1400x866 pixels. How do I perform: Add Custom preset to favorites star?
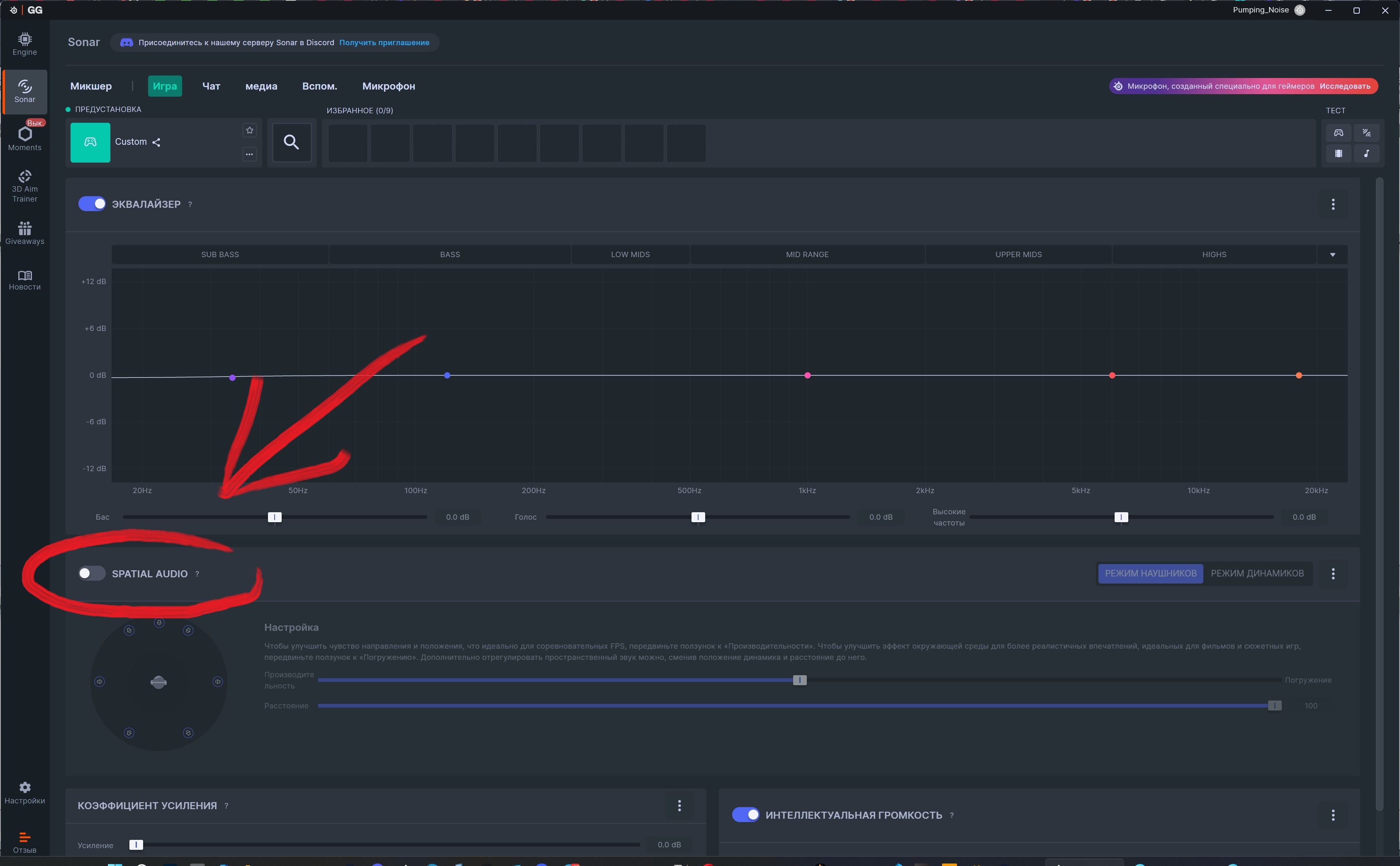point(250,131)
